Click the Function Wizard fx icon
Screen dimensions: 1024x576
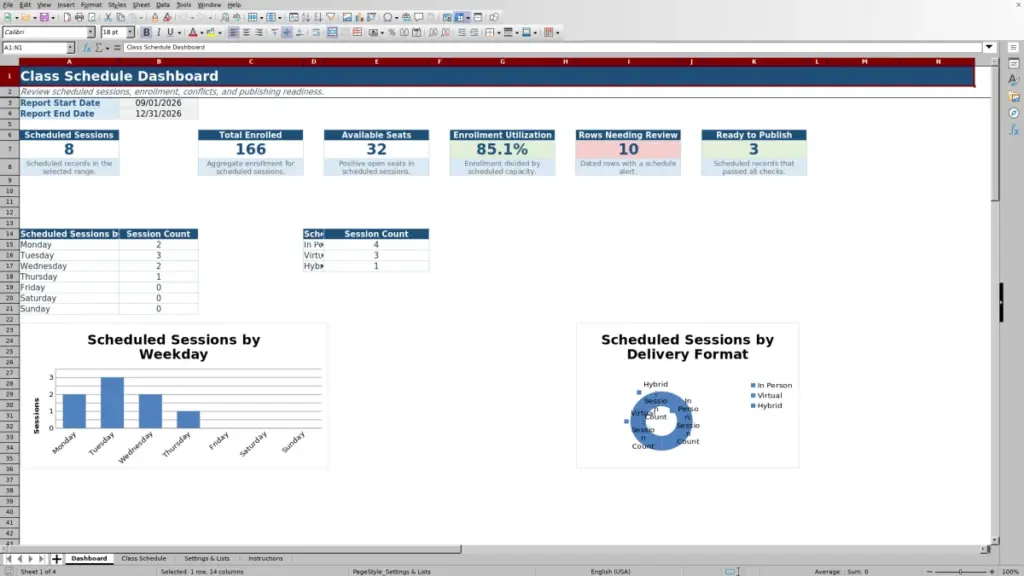(x=86, y=47)
